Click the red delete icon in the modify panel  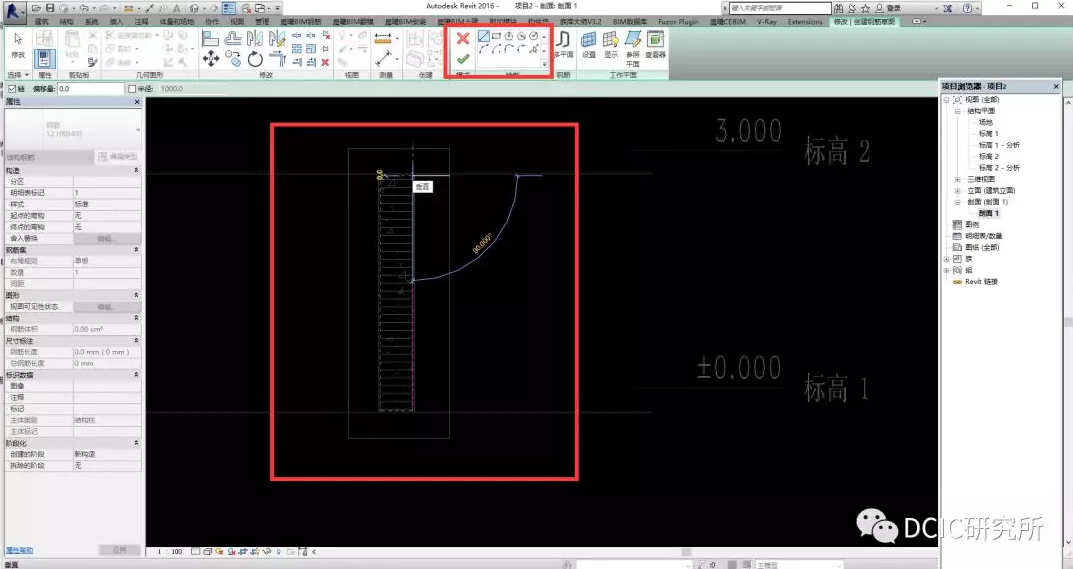(x=325, y=62)
